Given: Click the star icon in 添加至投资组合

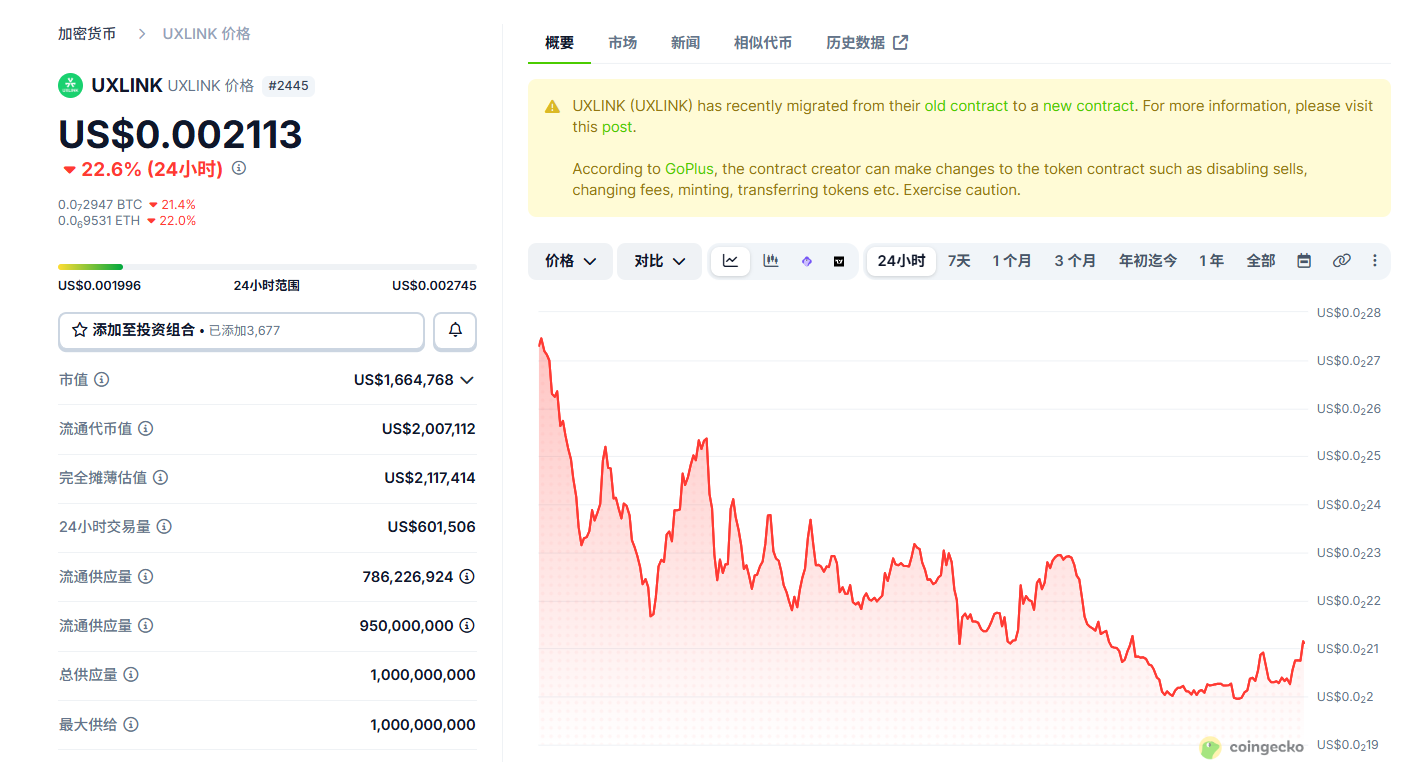Looking at the screenshot, I should pos(80,330).
